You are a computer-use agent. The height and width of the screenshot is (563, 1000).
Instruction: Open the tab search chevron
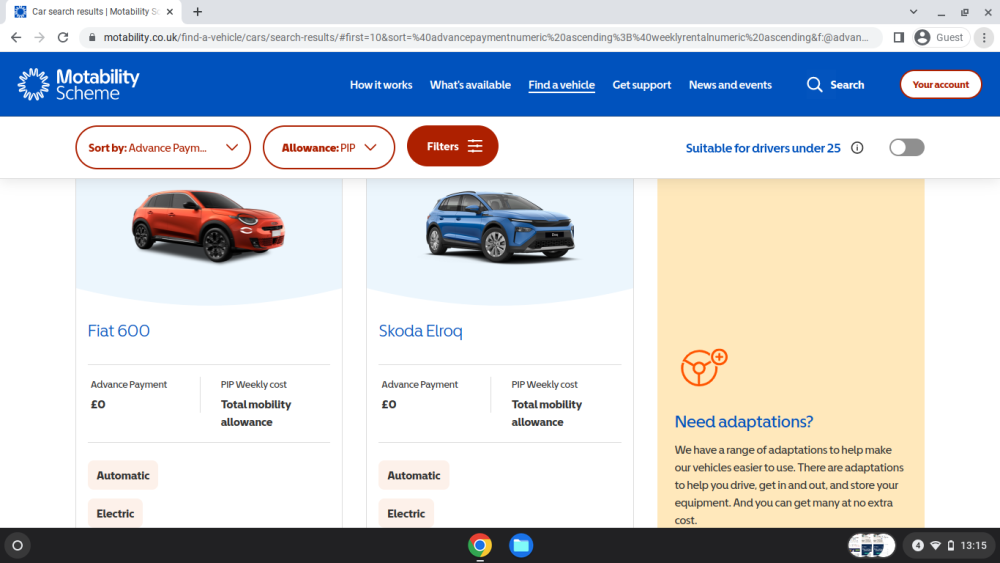click(x=913, y=11)
